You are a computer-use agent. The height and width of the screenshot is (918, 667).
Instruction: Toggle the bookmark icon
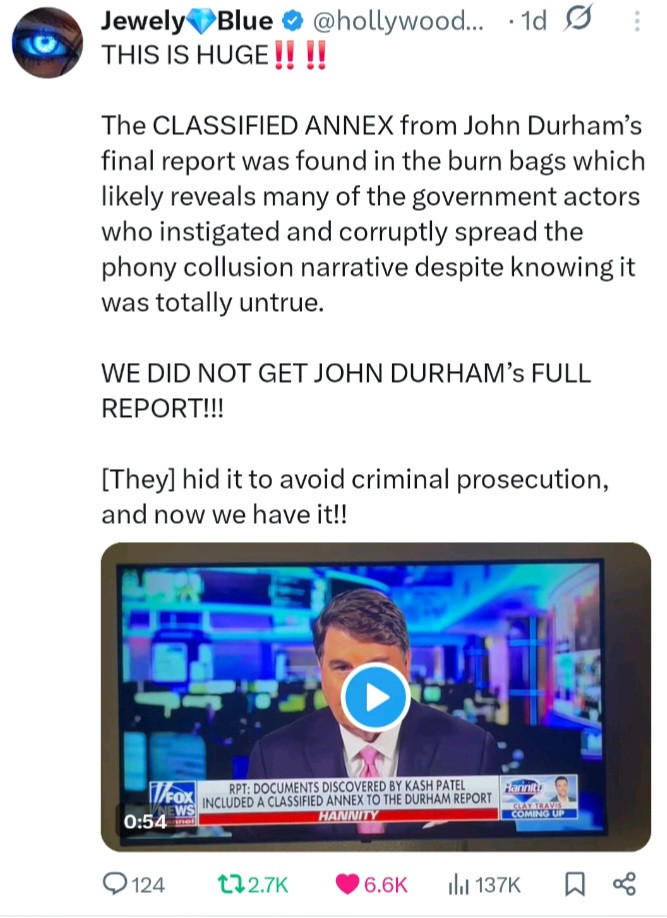click(574, 884)
